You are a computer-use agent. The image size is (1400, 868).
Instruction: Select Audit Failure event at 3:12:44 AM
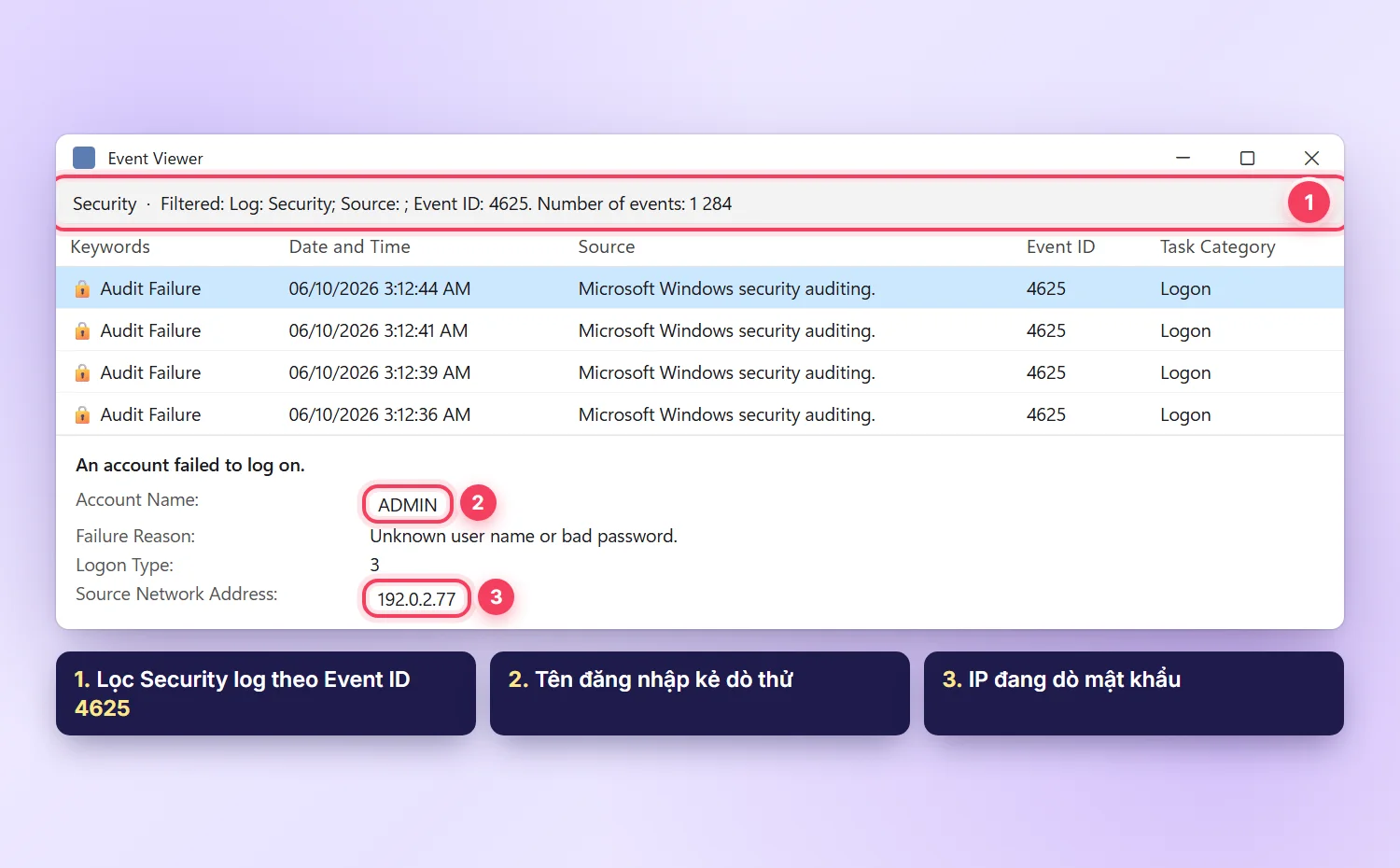[x=700, y=287]
